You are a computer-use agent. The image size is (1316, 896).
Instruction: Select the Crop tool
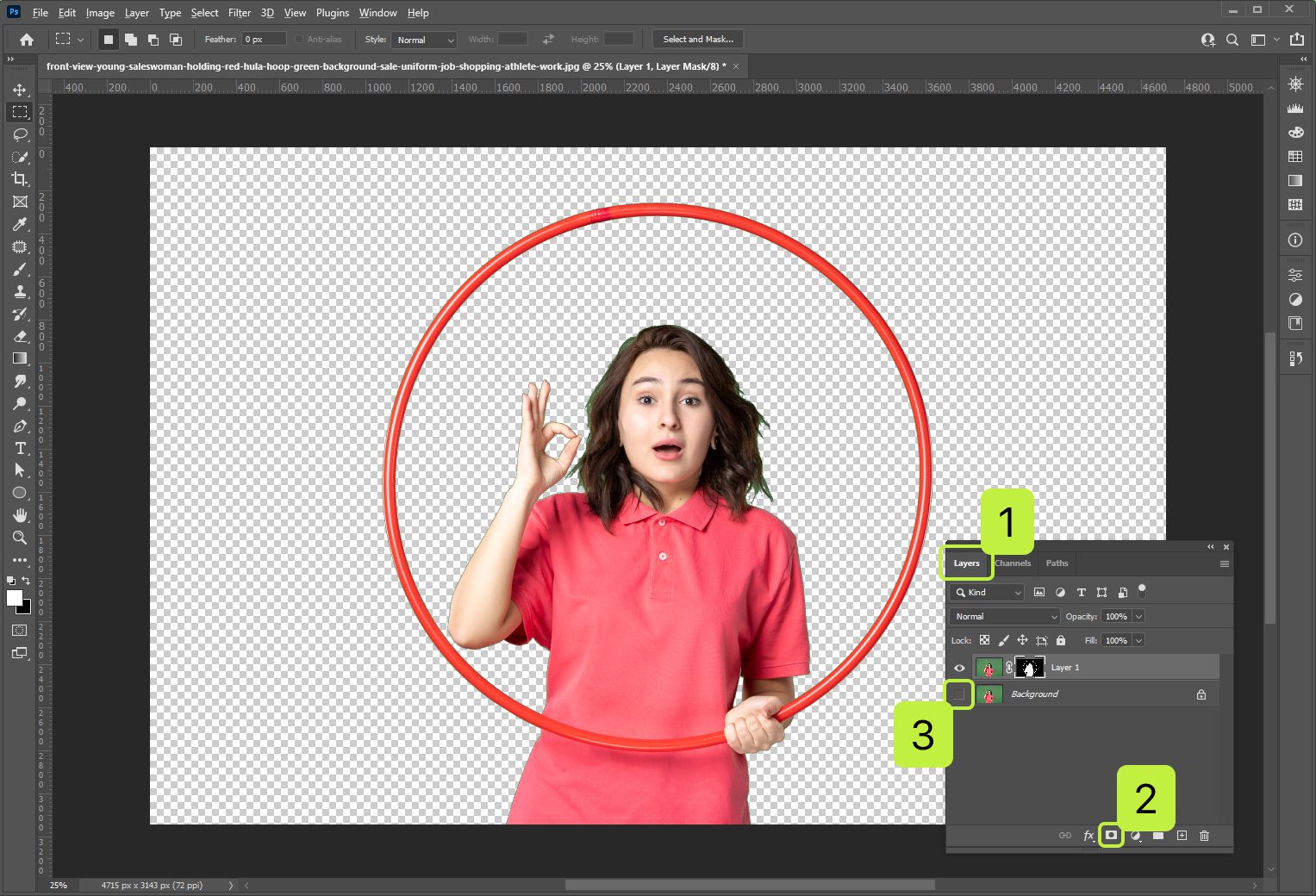[x=20, y=179]
